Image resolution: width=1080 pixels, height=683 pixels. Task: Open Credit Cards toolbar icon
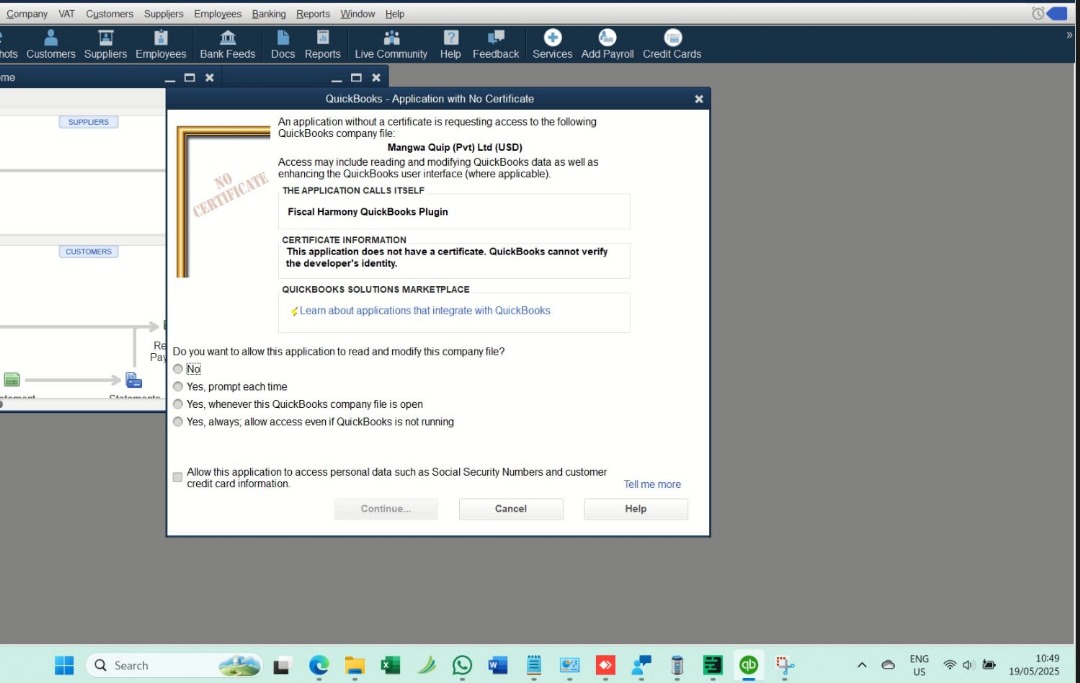pos(672,45)
